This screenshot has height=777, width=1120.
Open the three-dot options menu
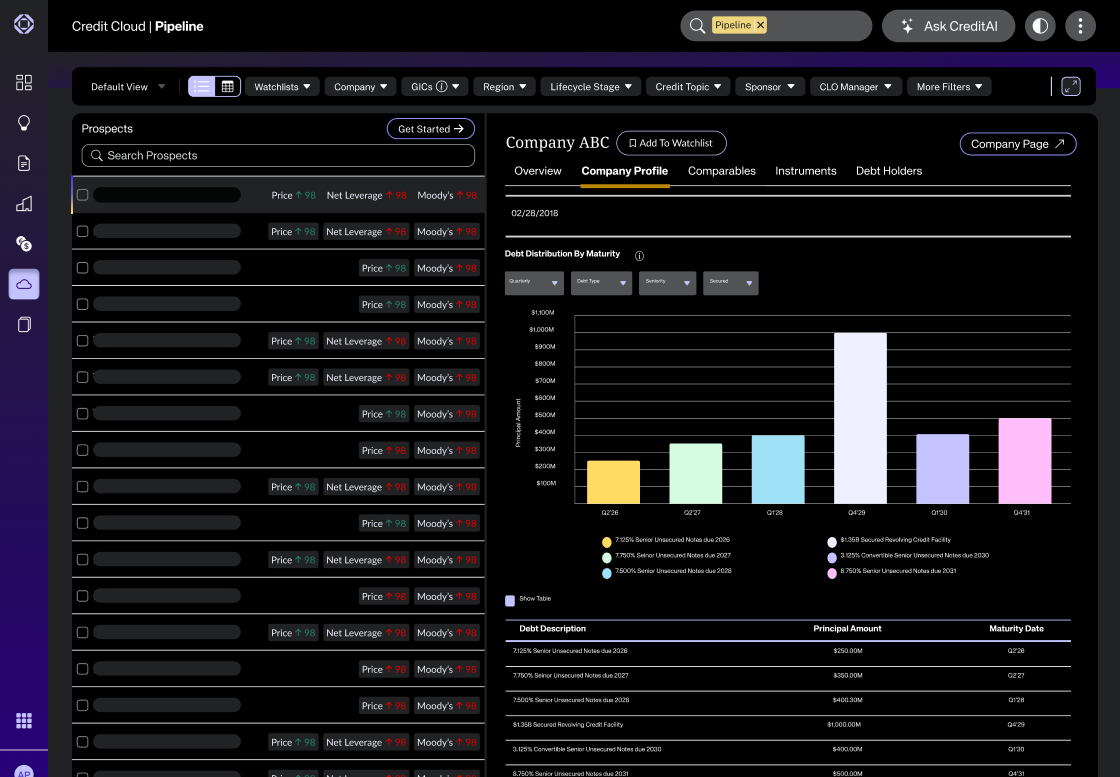[1080, 26]
